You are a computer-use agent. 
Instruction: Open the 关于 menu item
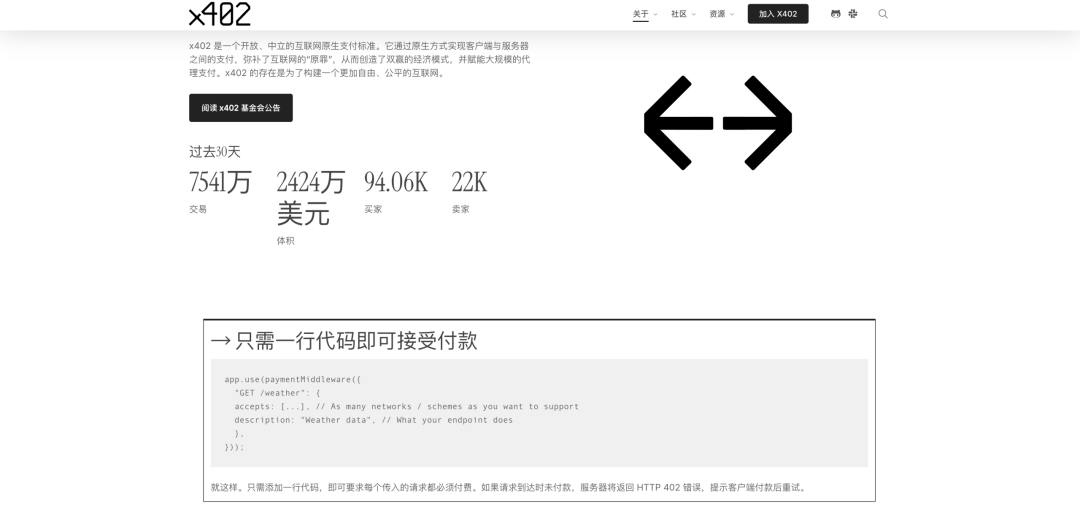point(641,14)
